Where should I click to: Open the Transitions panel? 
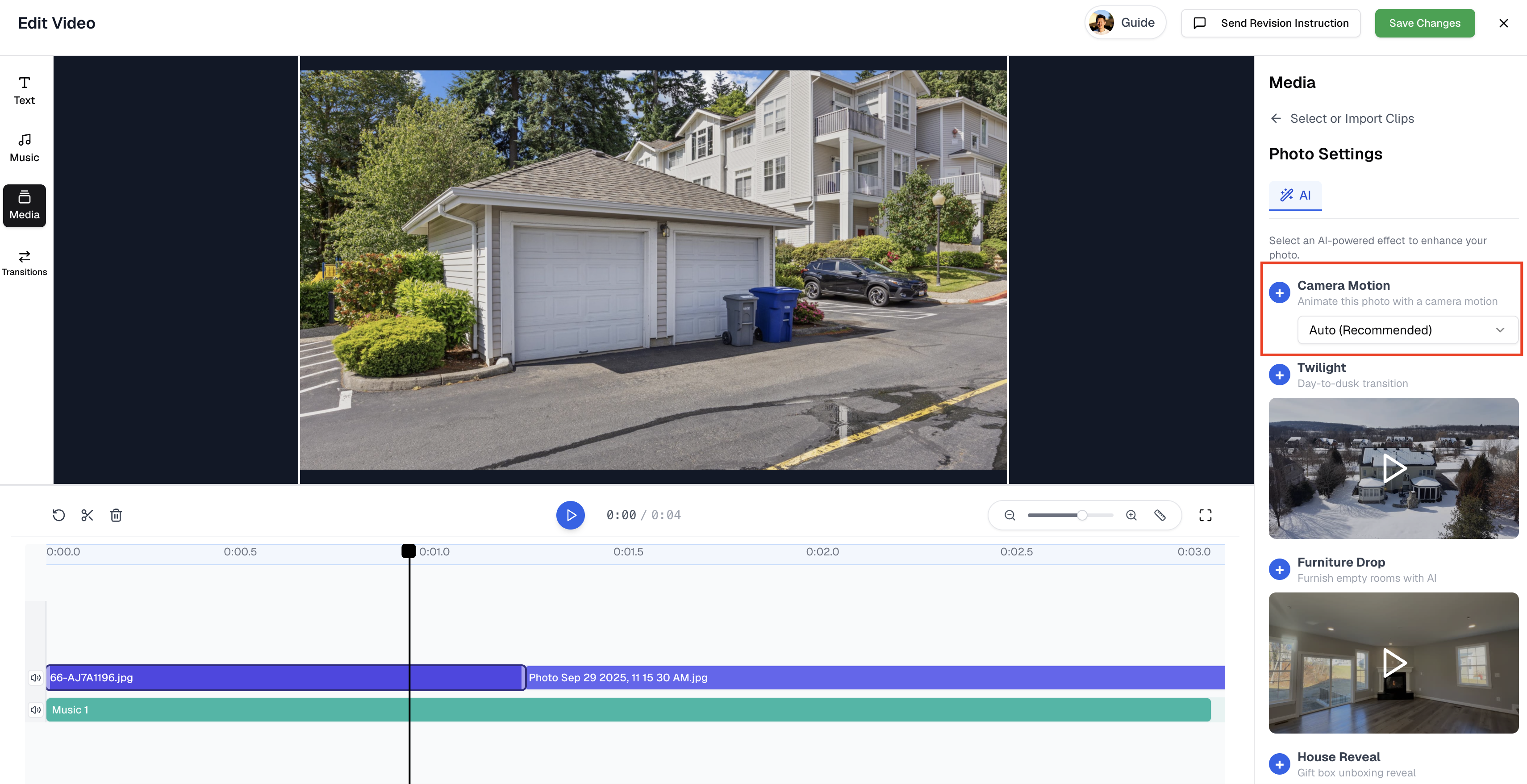click(x=24, y=263)
